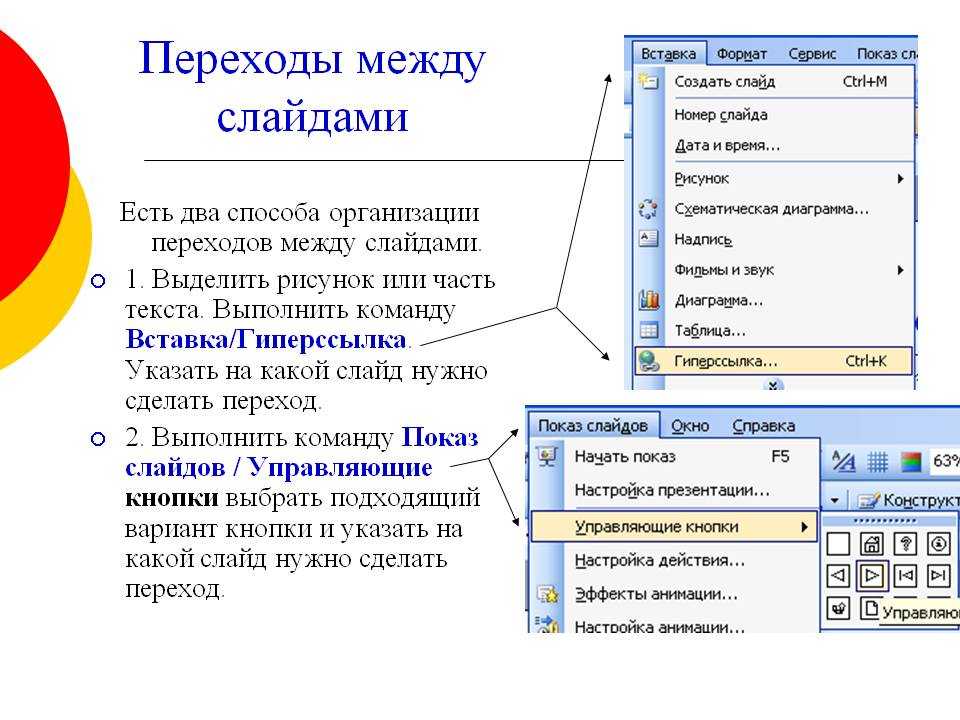
Task: Click the Таблица grid icon
Action: (x=648, y=330)
